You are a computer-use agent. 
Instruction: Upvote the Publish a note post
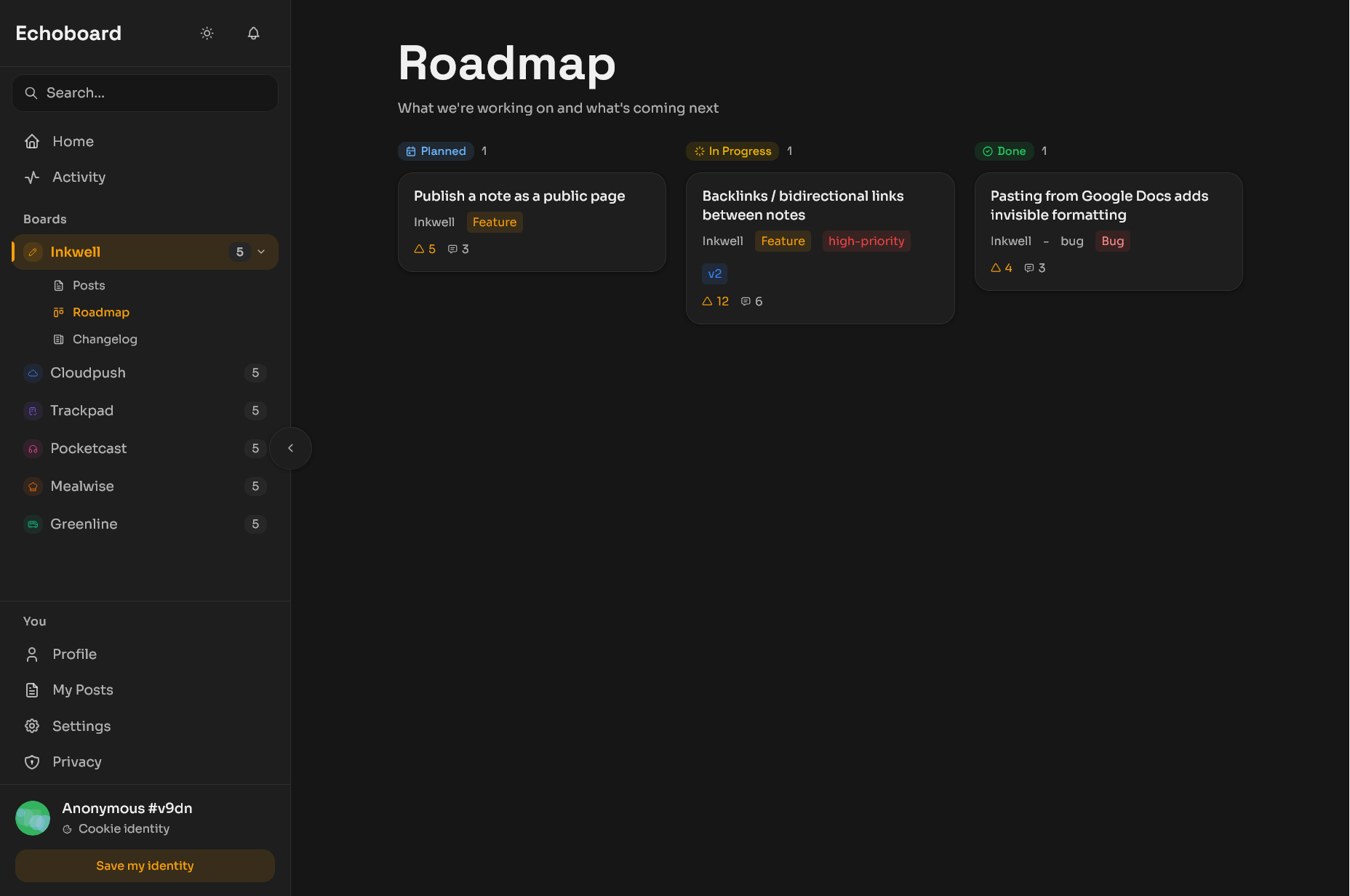[420, 249]
